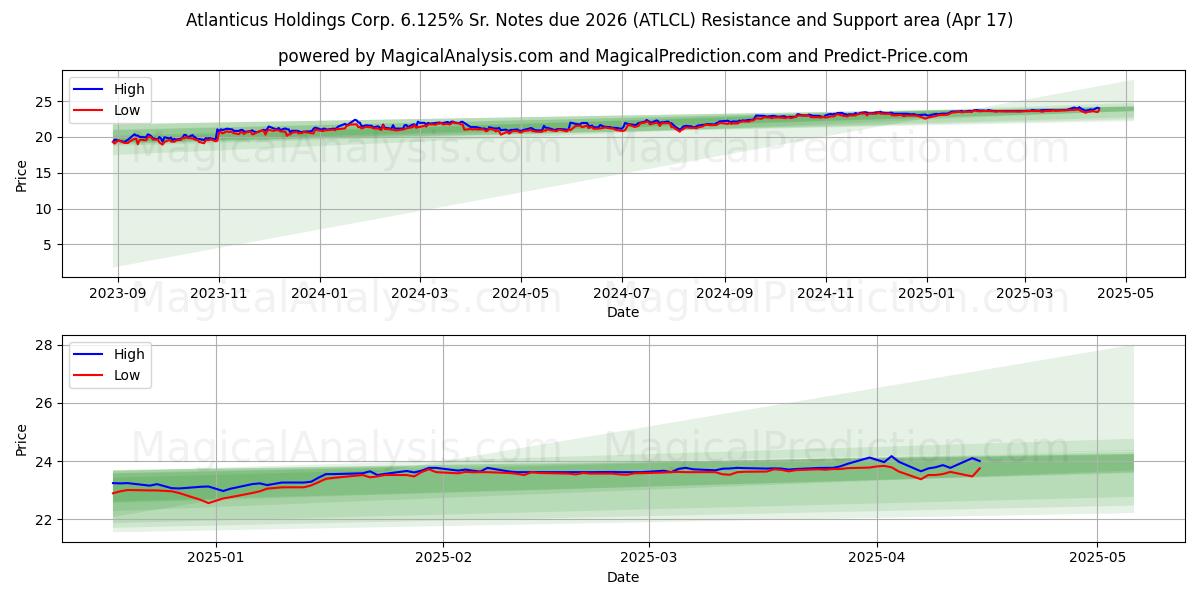Click the '2024-09' tick label on top chart
1200x600 pixels.
point(724,294)
